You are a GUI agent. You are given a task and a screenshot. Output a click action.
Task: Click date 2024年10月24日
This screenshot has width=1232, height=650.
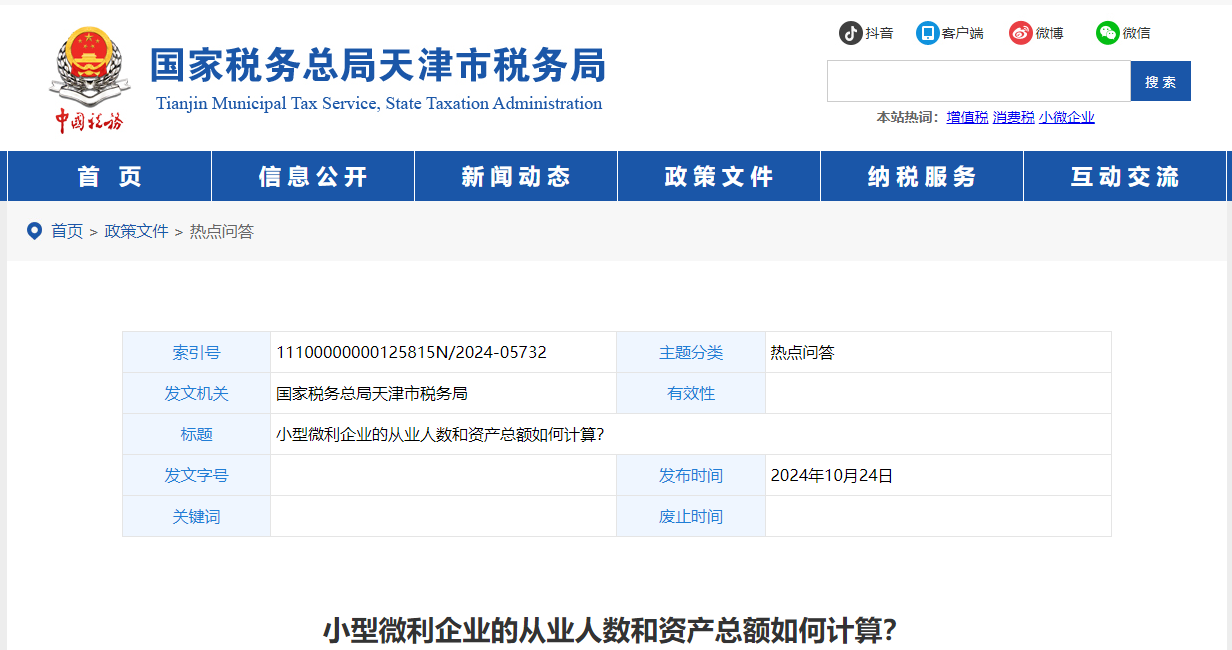pos(832,476)
